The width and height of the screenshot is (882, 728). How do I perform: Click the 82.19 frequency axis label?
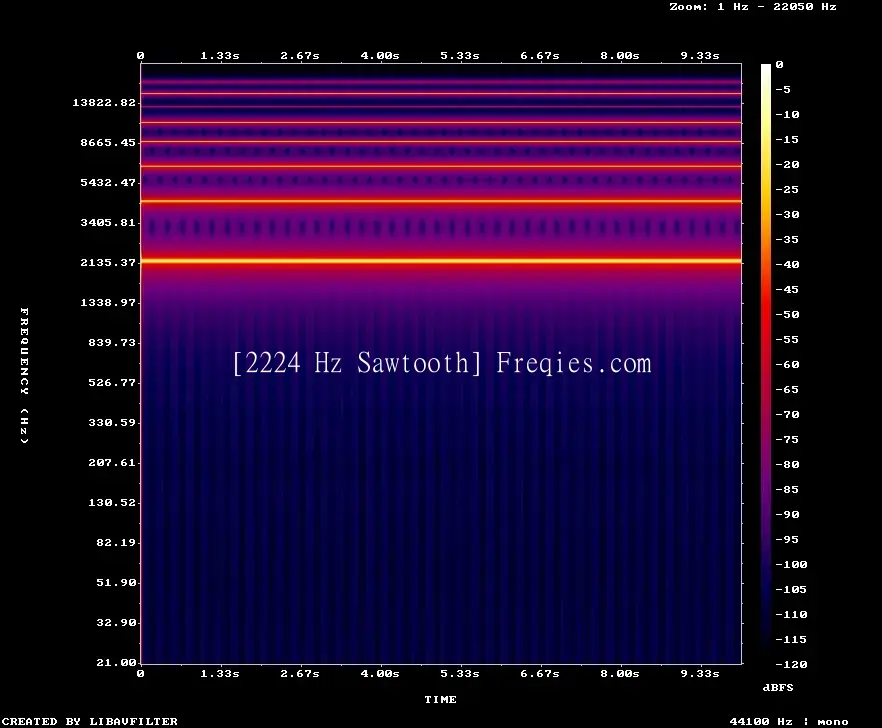coord(116,542)
